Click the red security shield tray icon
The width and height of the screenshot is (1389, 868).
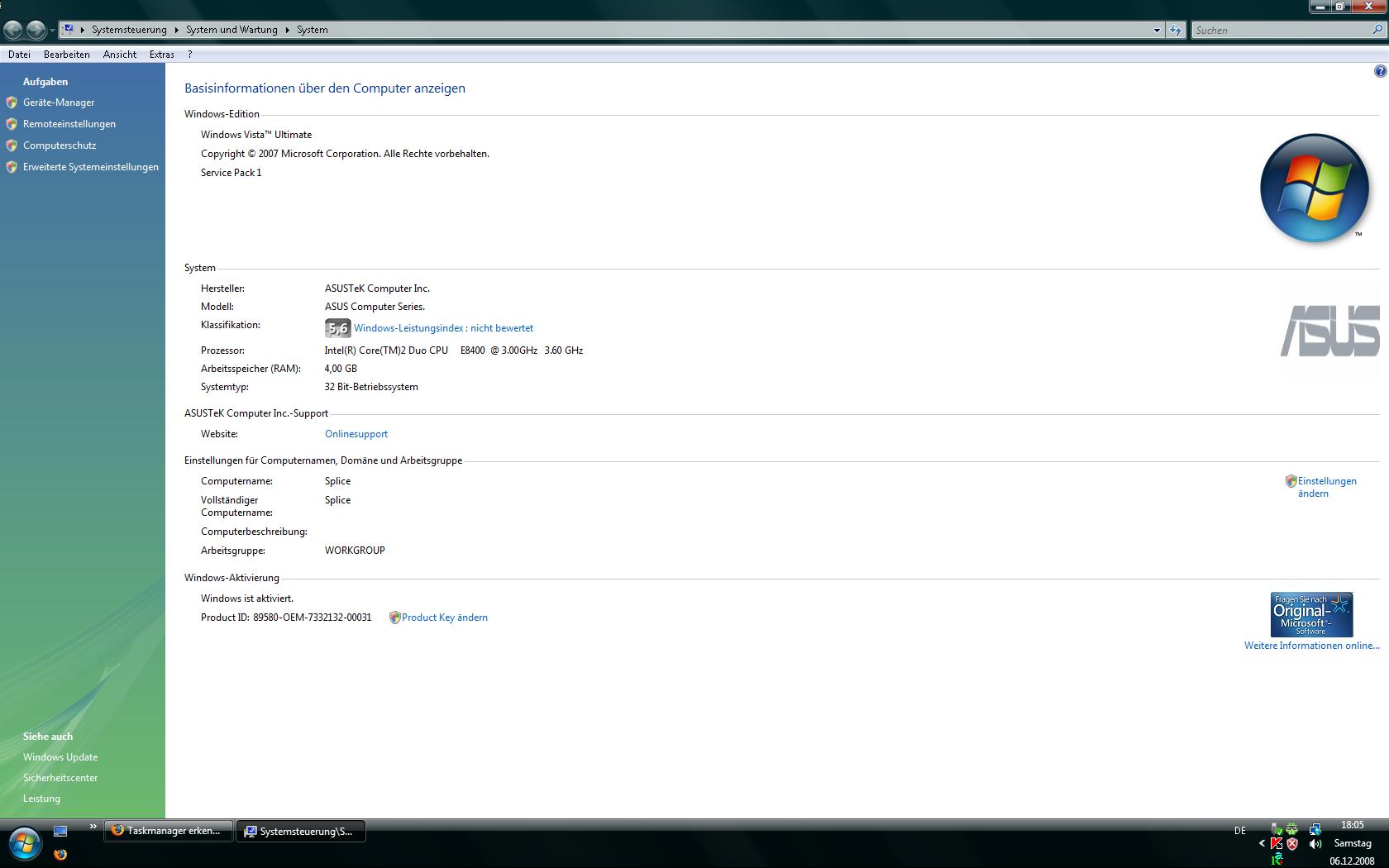coord(1292,844)
